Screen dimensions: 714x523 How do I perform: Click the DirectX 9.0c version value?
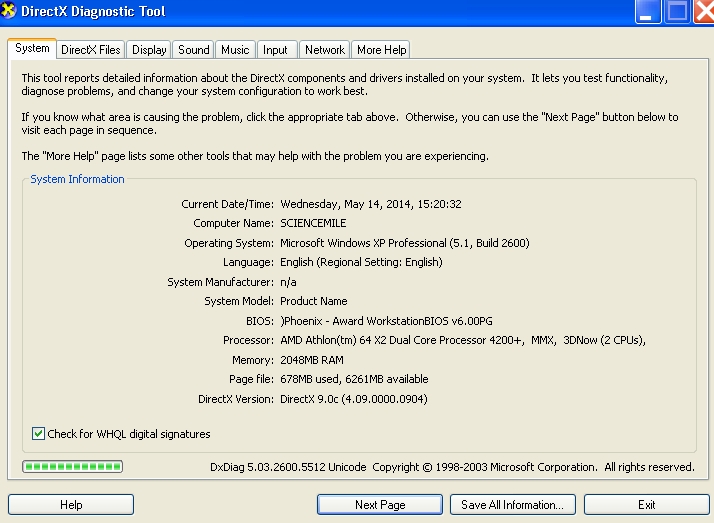click(354, 399)
